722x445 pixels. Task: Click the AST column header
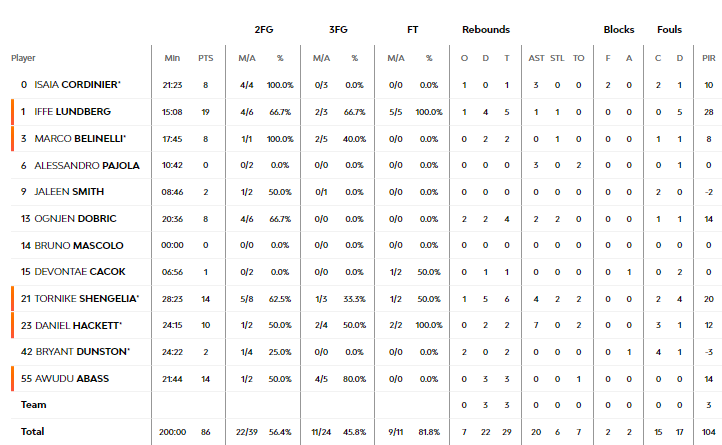pos(536,58)
